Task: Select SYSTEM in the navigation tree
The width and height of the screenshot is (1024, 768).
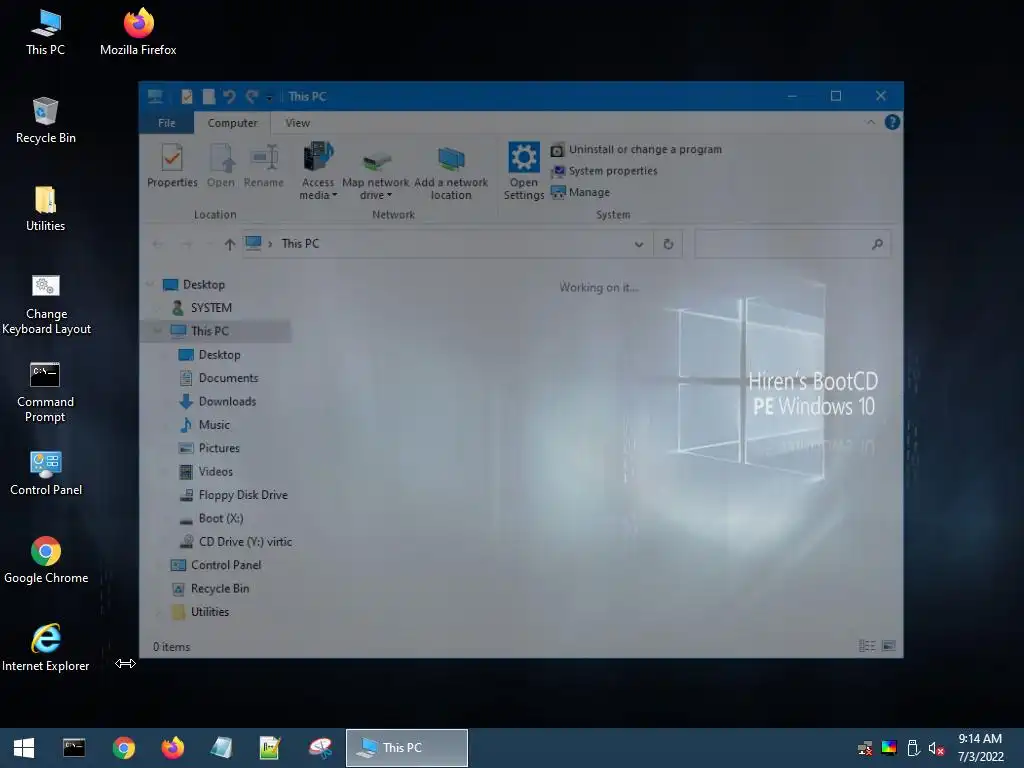Action: (x=210, y=308)
